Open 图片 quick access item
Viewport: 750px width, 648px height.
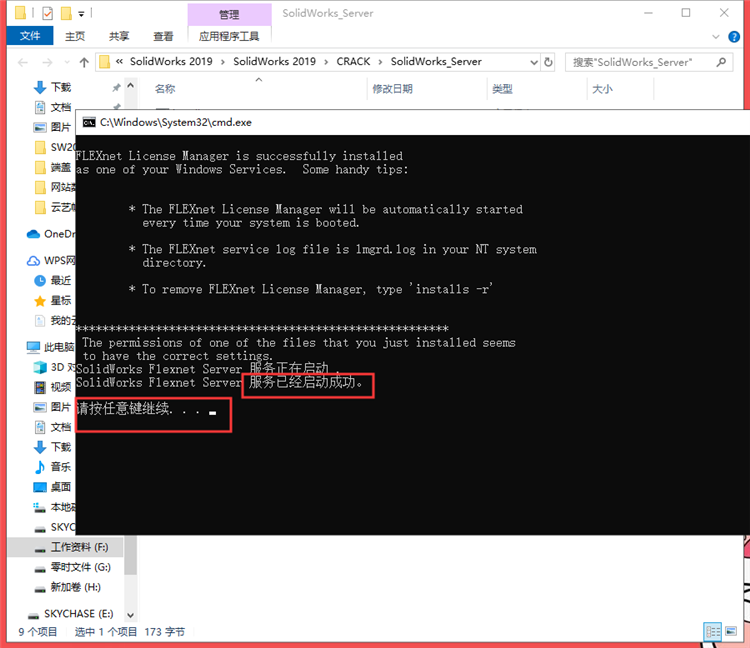(53, 127)
